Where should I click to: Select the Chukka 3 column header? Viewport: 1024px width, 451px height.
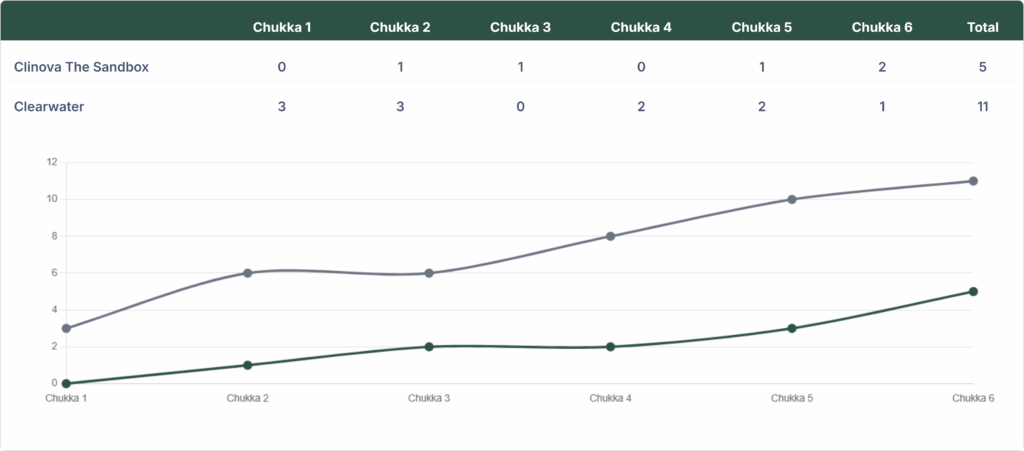pyautogui.click(x=520, y=27)
